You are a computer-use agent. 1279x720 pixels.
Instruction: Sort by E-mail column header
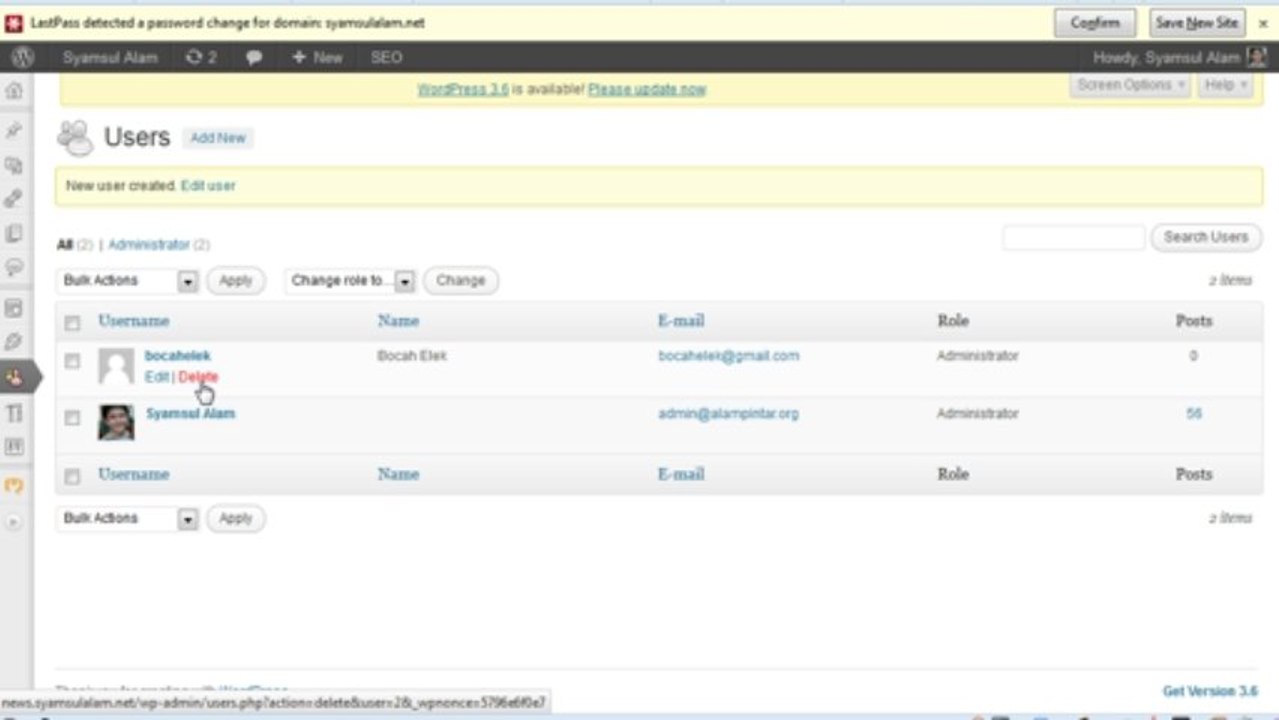click(681, 321)
